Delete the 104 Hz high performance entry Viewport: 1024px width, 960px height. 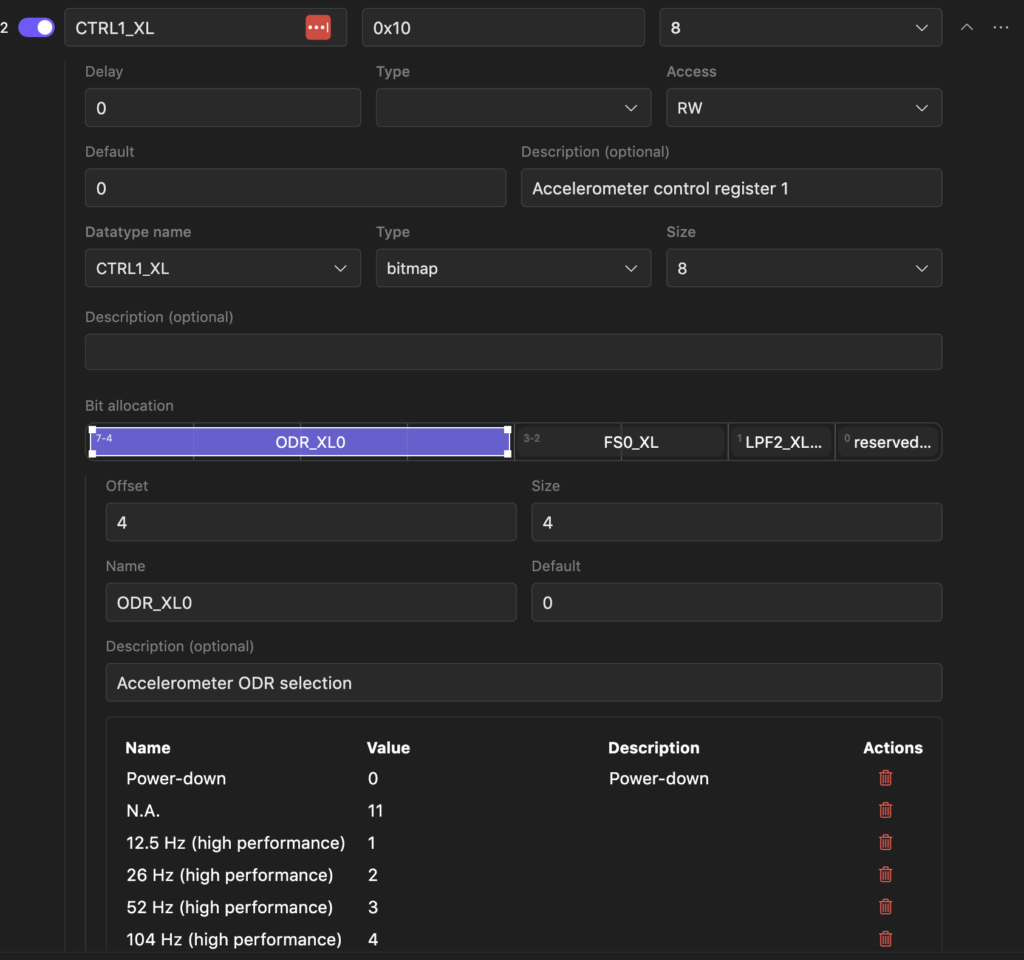click(x=885, y=939)
